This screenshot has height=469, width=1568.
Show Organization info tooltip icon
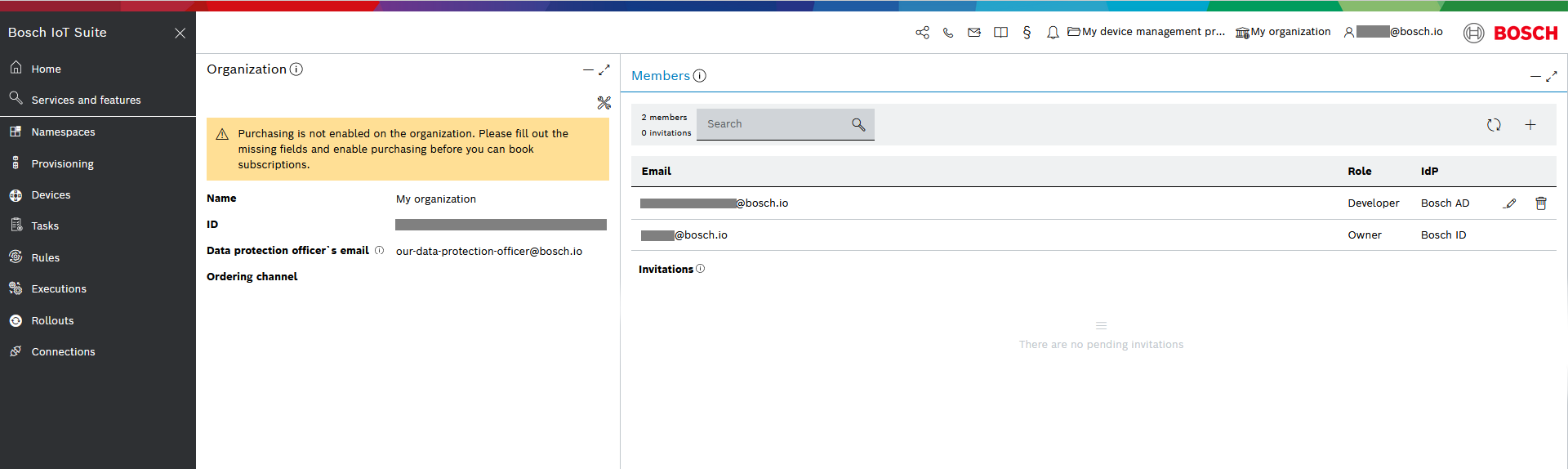[x=296, y=69]
